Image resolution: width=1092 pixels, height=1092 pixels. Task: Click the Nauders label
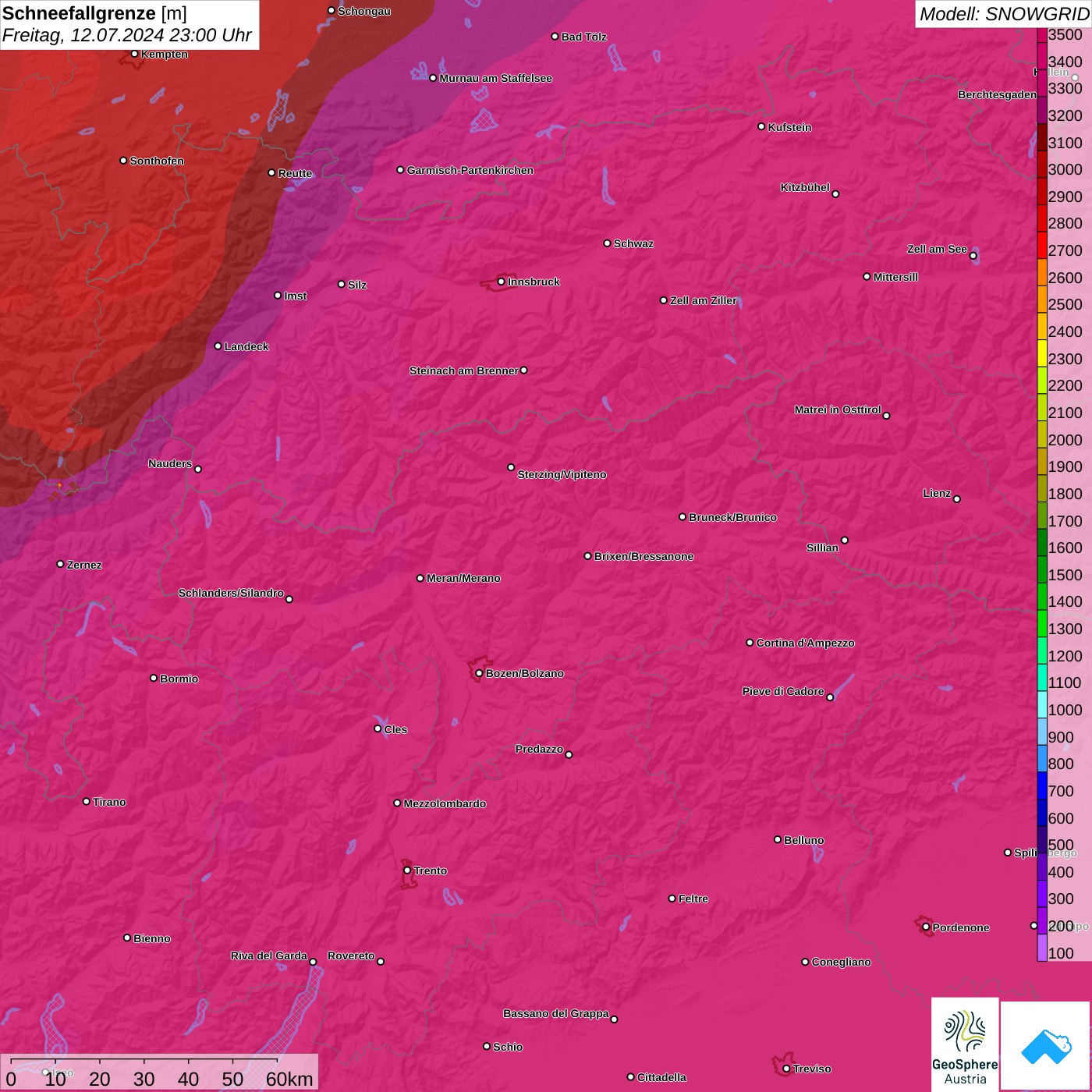coord(170,463)
